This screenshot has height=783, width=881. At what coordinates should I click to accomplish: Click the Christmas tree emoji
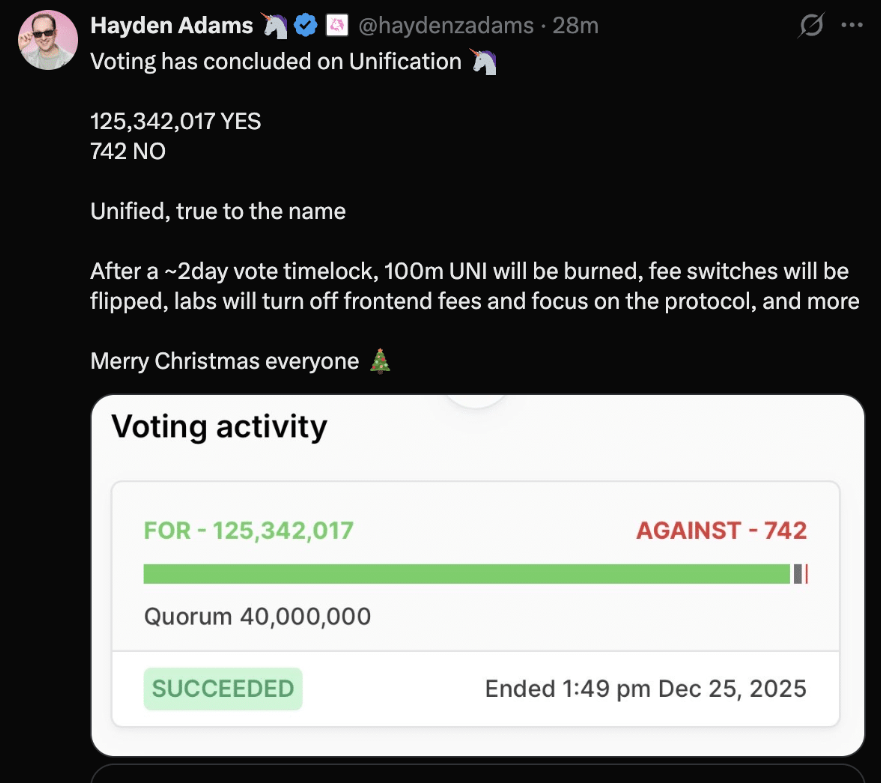(x=381, y=361)
